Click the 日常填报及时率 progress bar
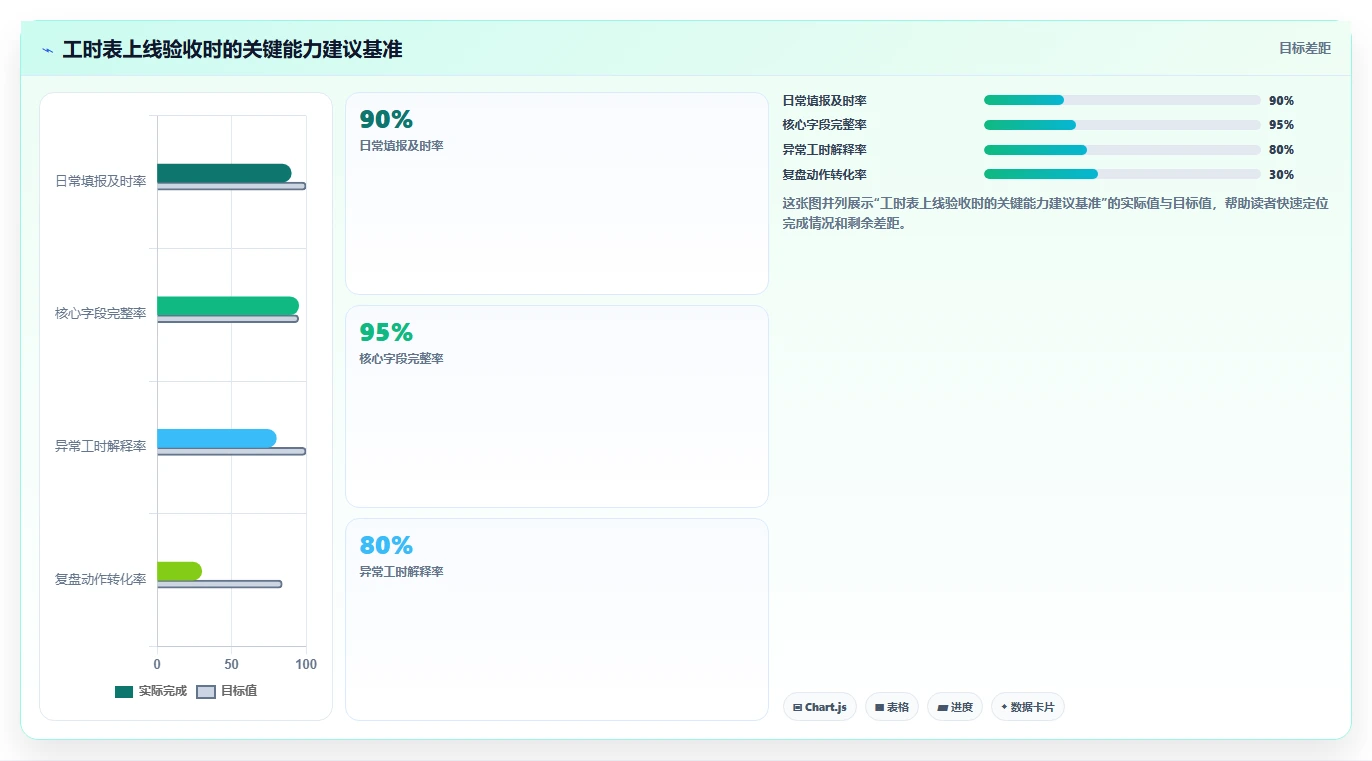Image resolution: width=1372 pixels, height=761 pixels. [x=1122, y=100]
